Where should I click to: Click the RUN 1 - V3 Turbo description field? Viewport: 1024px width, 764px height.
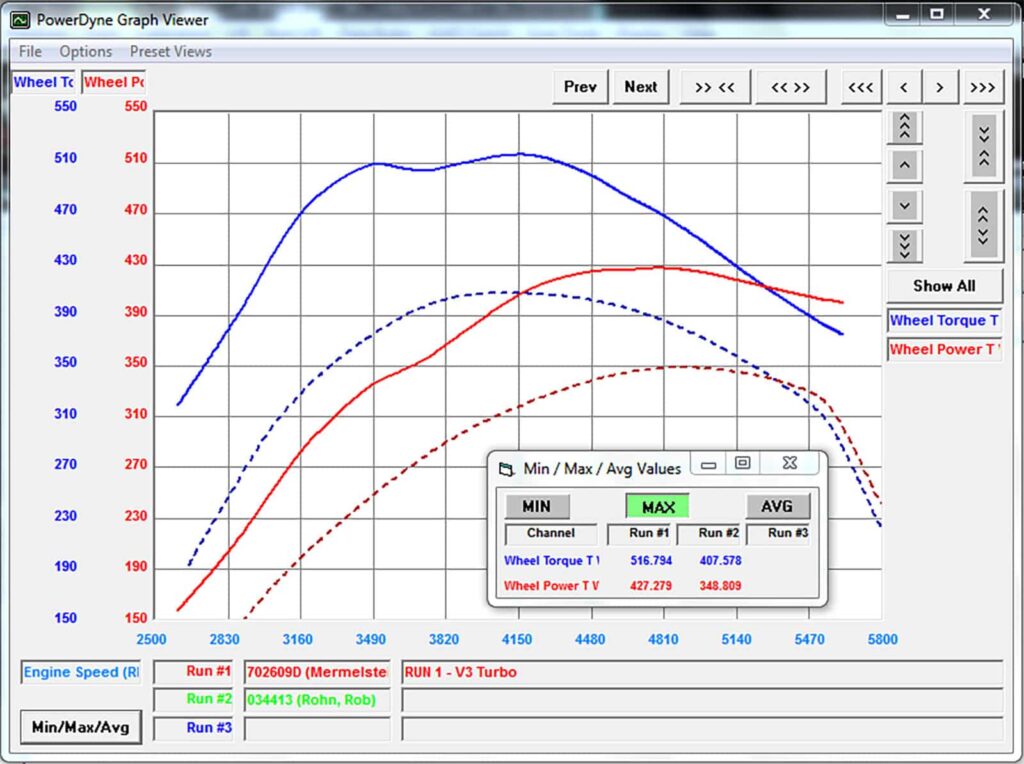[x=702, y=672]
